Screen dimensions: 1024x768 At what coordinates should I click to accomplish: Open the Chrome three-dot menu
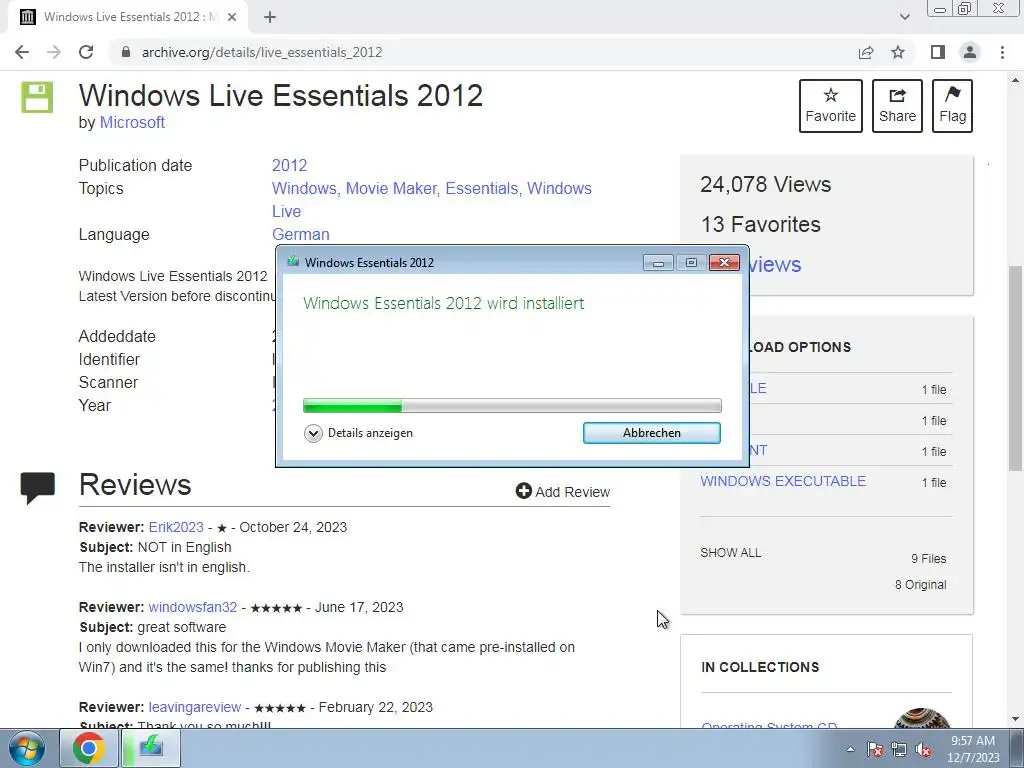pos(1002,52)
